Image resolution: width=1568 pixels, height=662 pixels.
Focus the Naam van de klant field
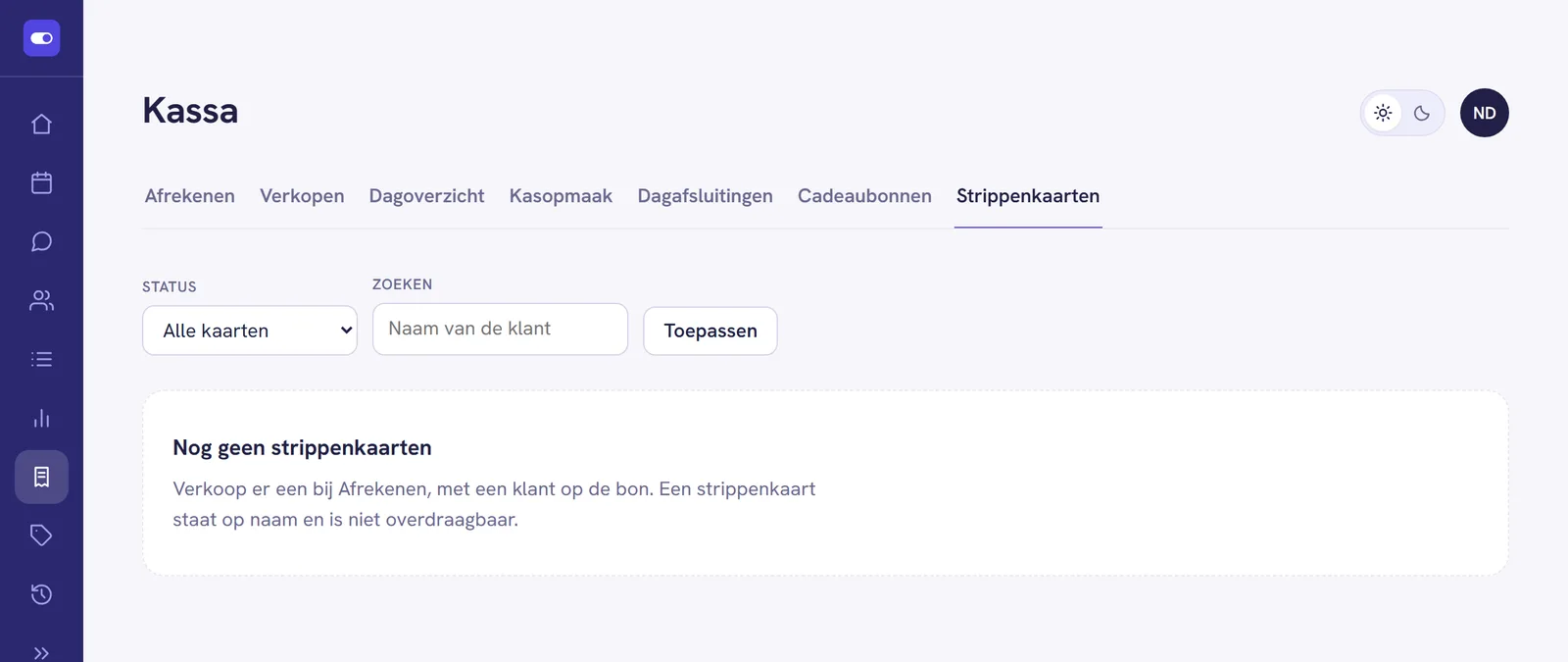(500, 329)
